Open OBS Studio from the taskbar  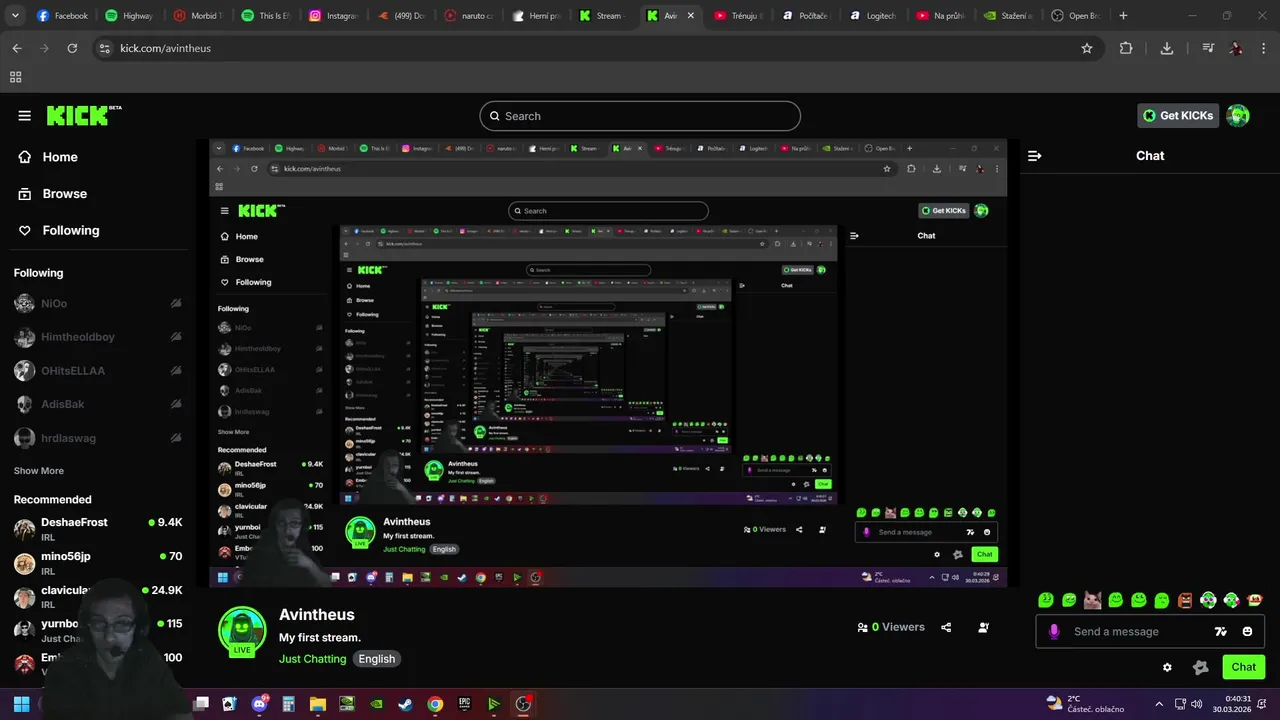tap(523, 704)
